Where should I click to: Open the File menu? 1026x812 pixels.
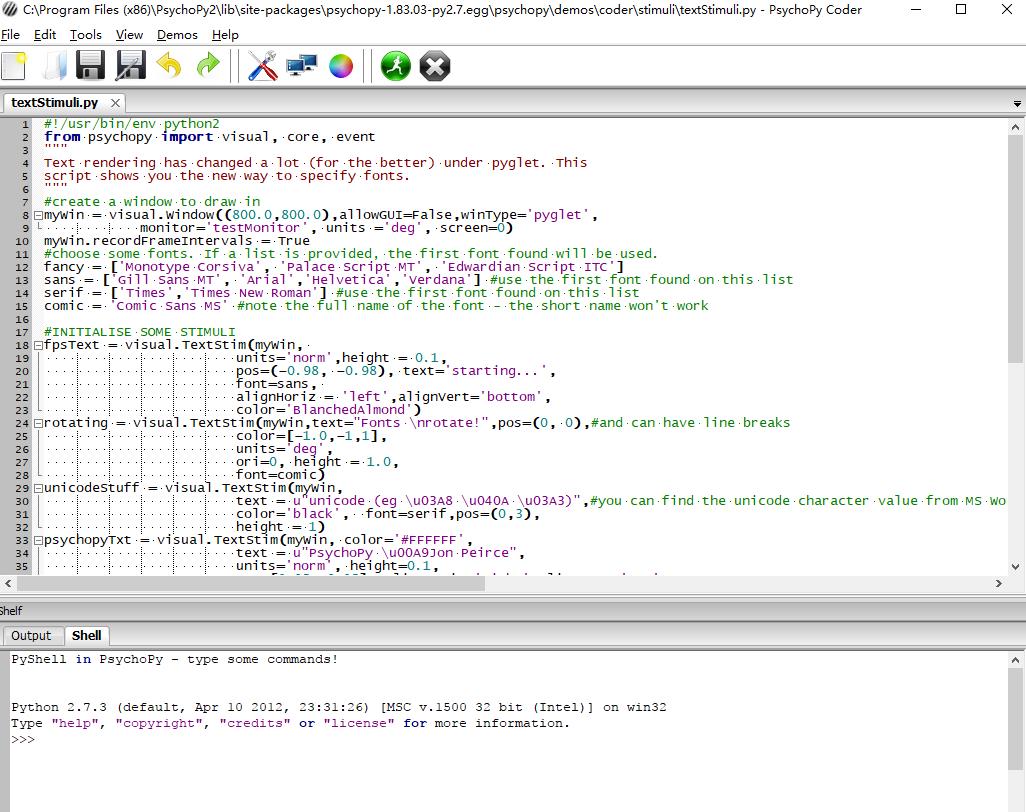coord(10,35)
